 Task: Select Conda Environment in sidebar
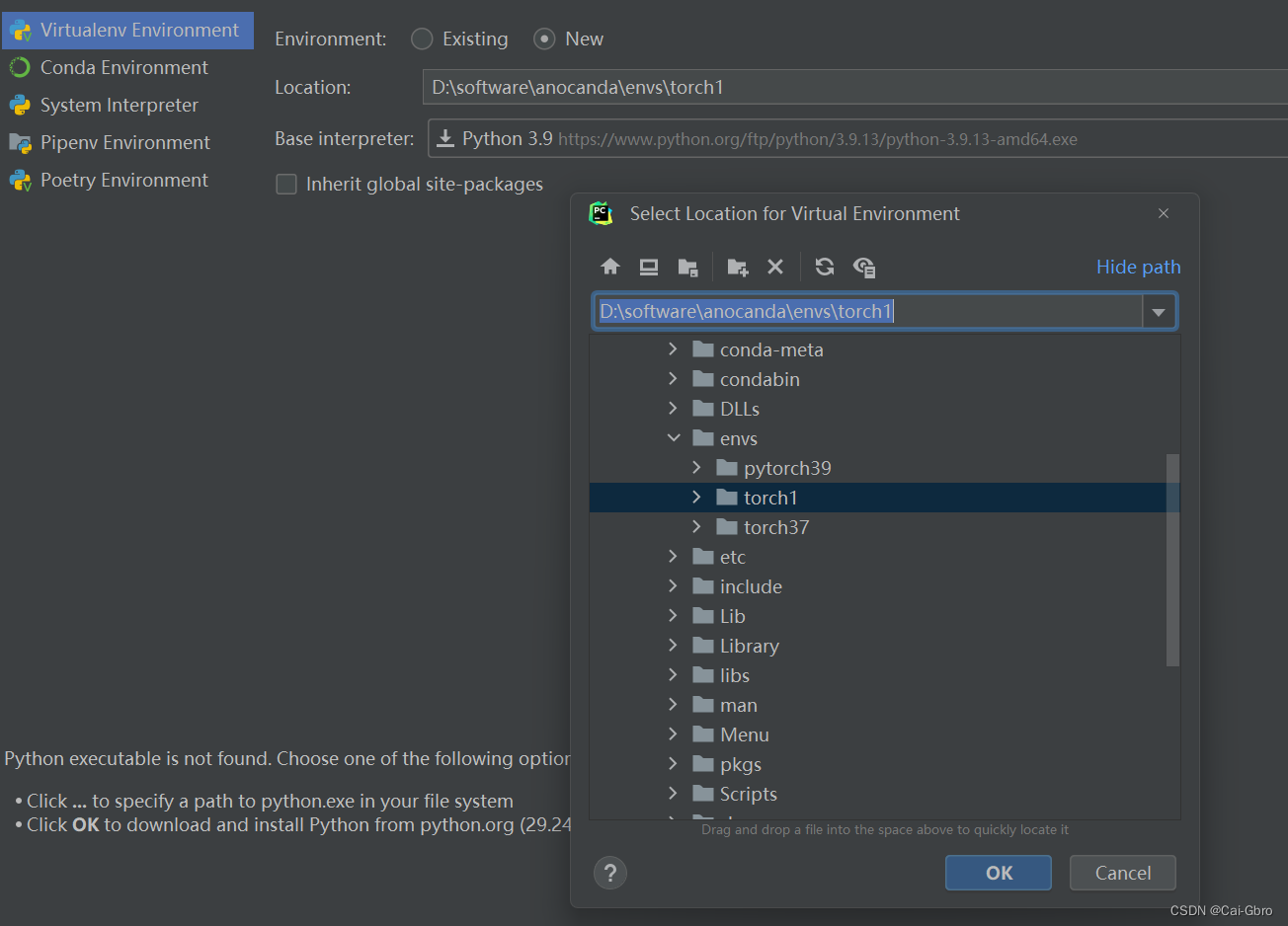tap(127, 67)
